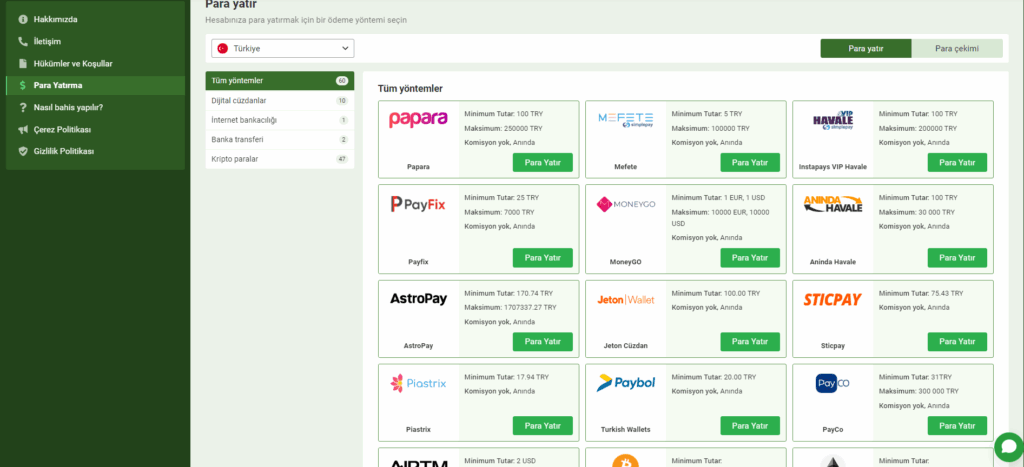
Task: Switch to the Para çekimi tab
Action: [x=957, y=48]
